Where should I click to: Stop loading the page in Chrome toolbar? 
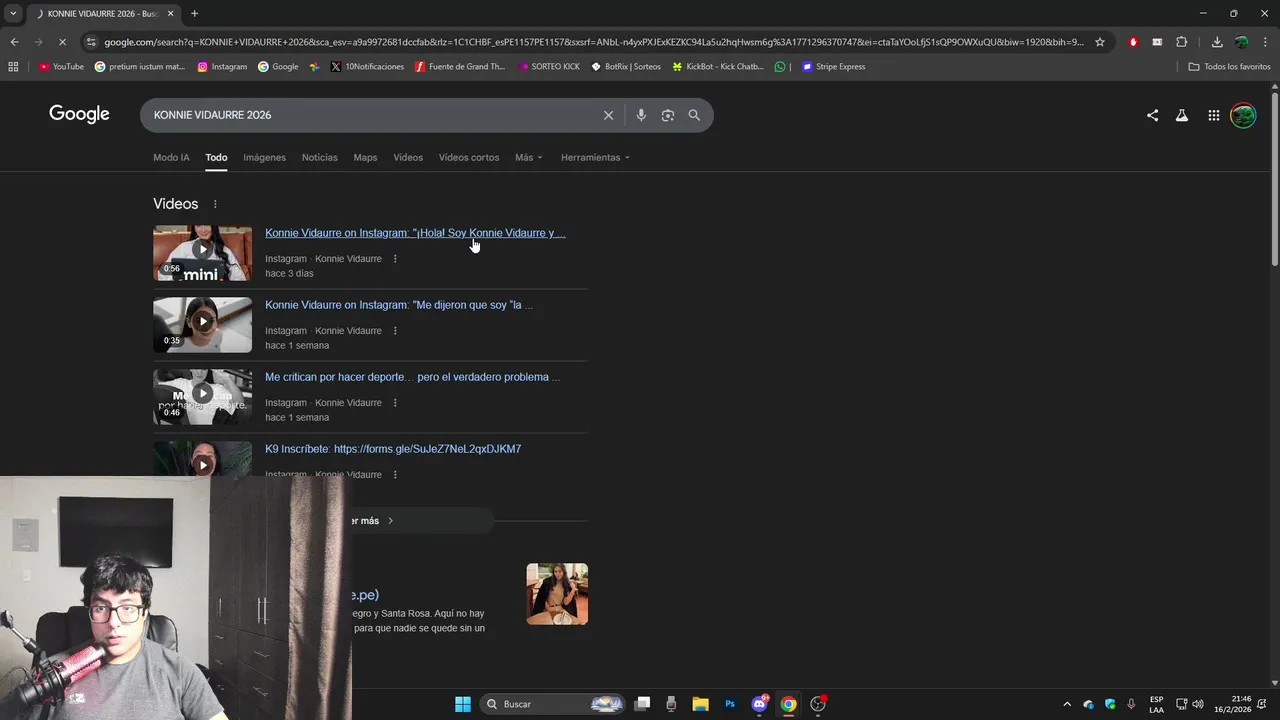click(62, 42)
